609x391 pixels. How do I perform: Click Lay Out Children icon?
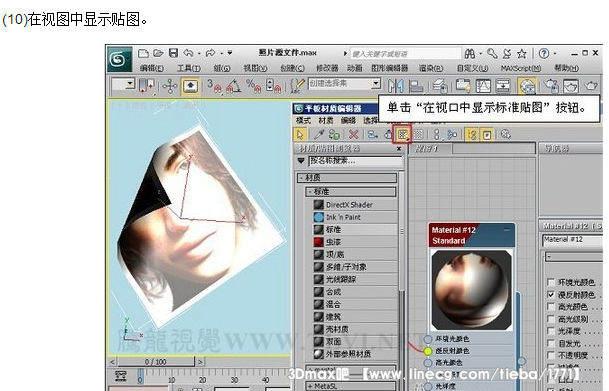tap(452, 134)
